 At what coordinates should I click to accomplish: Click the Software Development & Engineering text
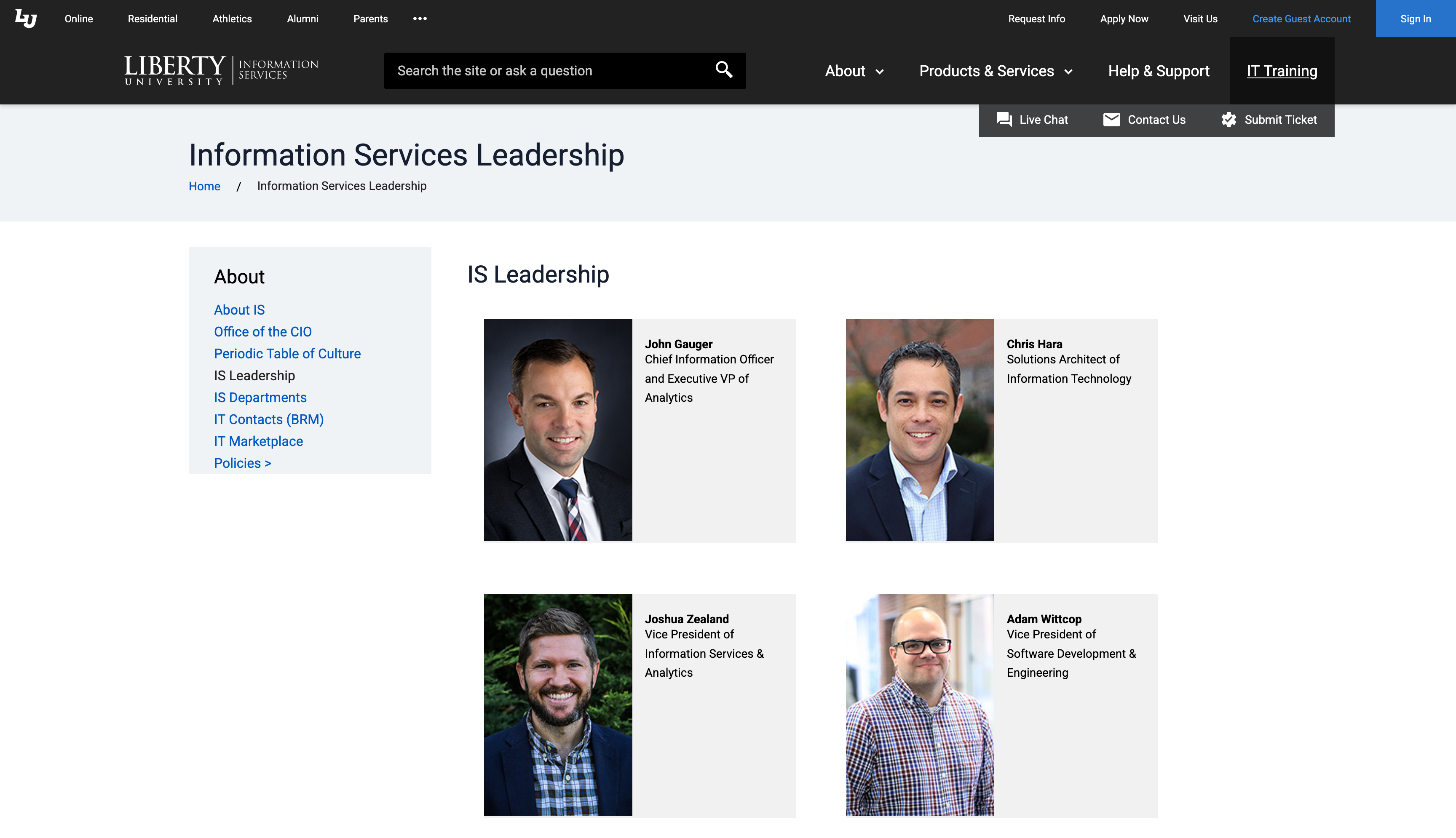click(1071, 663)
